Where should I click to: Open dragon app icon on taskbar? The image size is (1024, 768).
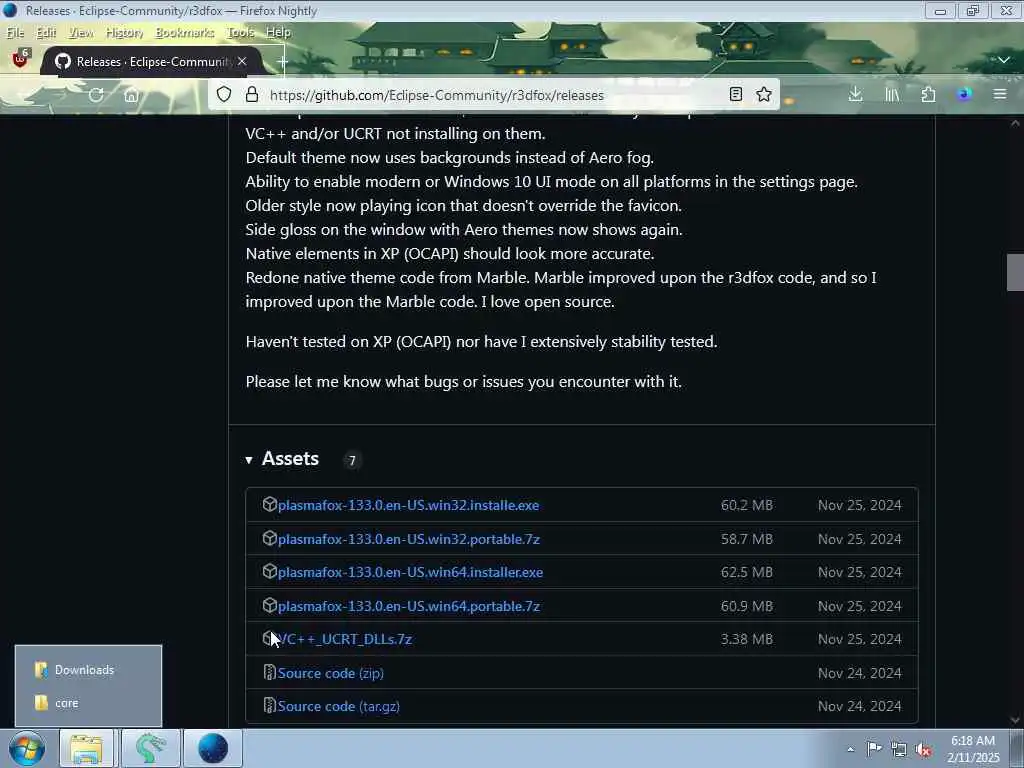150,748
